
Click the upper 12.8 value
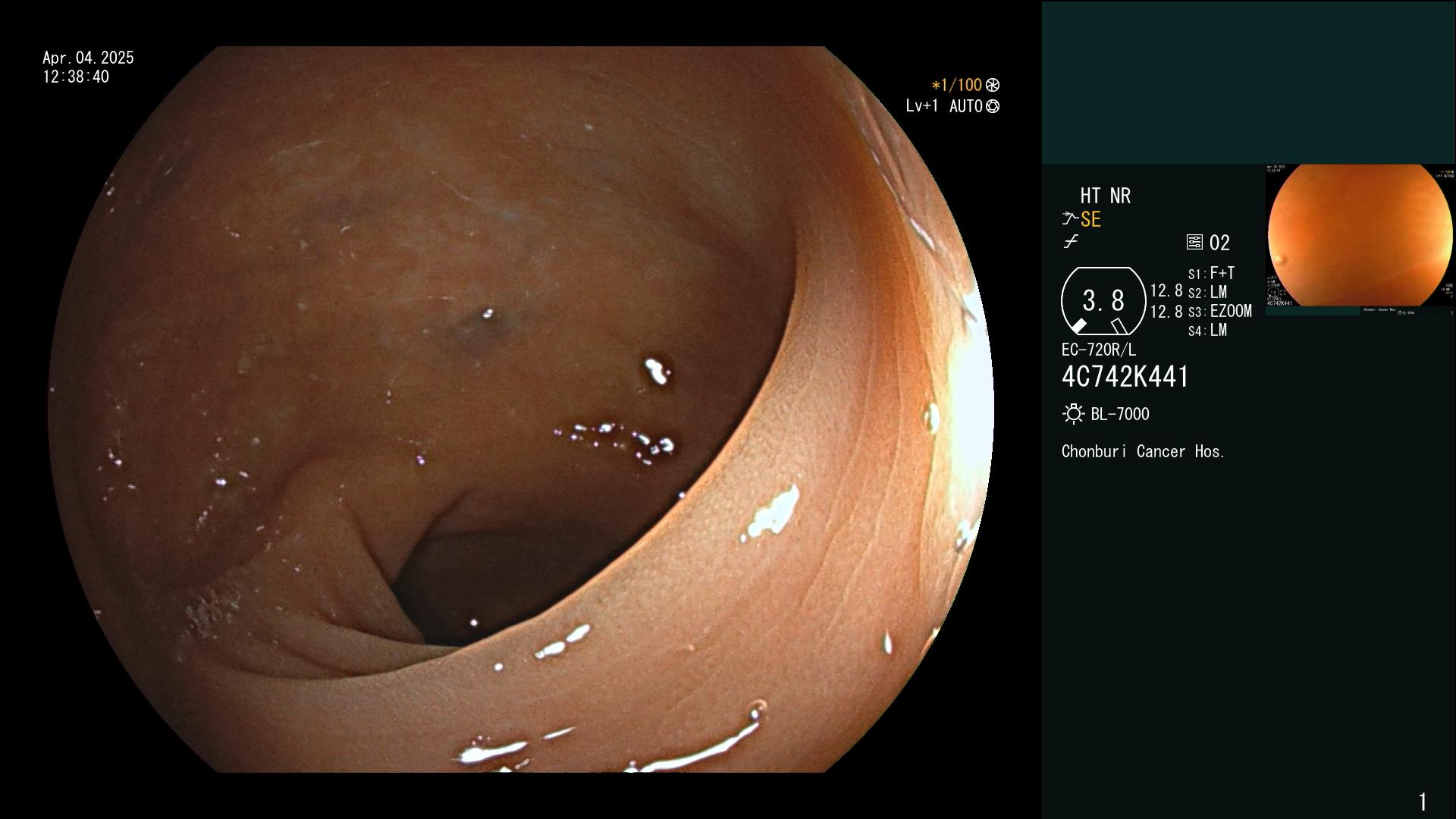coord(1166,291)
